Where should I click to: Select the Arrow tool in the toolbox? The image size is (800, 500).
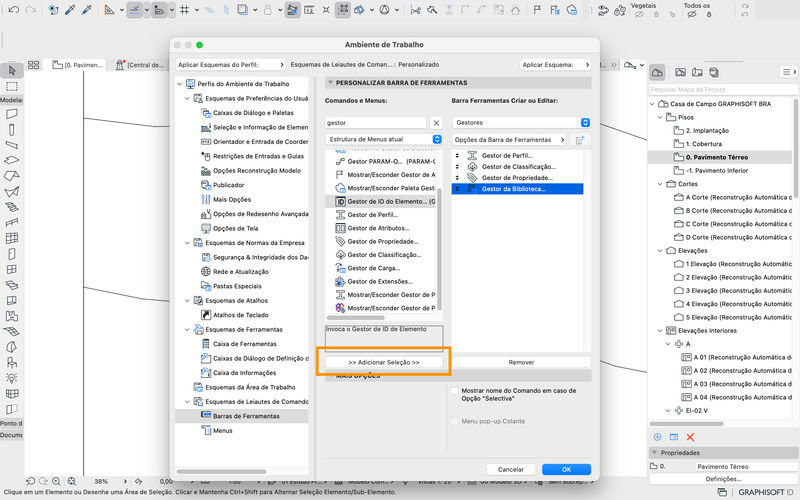pos(12,70)
